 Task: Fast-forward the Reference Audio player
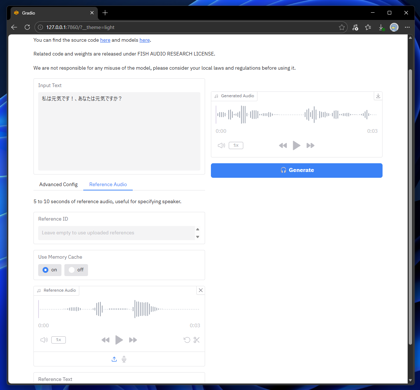[133, 340]
